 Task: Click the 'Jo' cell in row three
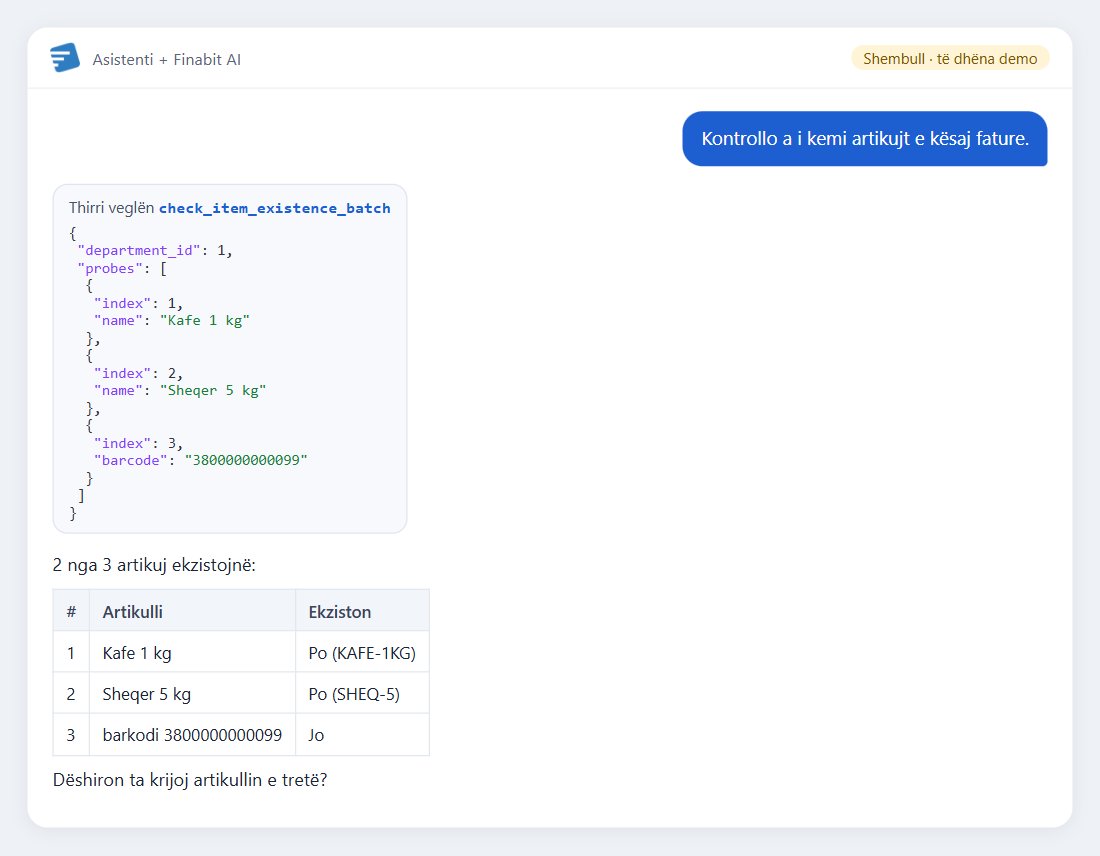tap(363, 735)
